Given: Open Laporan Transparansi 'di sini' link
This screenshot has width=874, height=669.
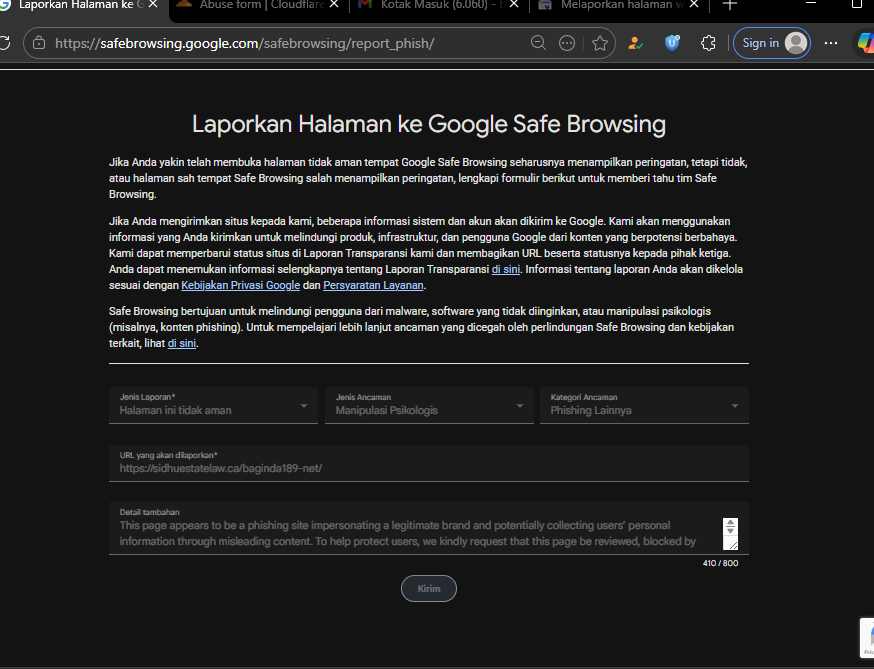Looking at the screenshot, I should click(506, 269).
